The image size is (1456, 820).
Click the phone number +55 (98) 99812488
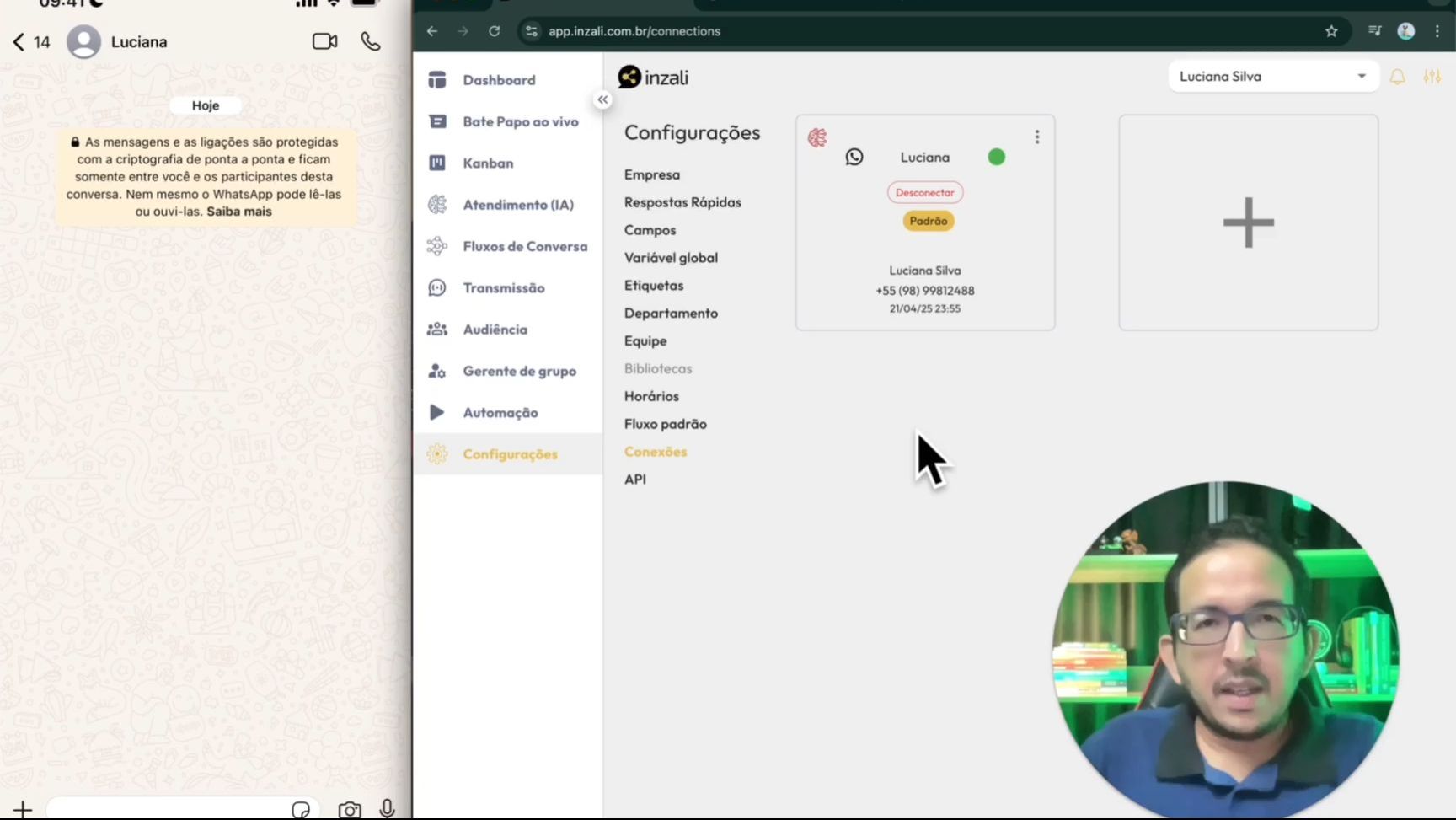tap(925, 291)
